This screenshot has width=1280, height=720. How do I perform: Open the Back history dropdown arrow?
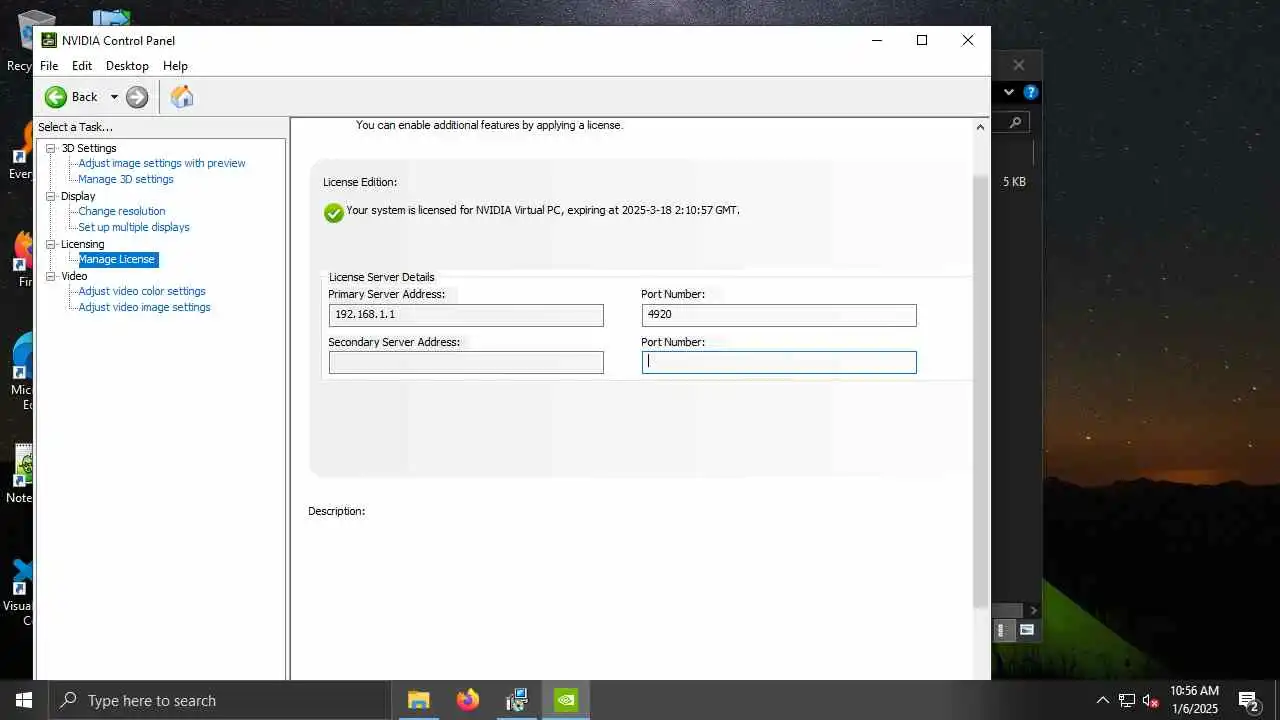click(x=114, y=97)
